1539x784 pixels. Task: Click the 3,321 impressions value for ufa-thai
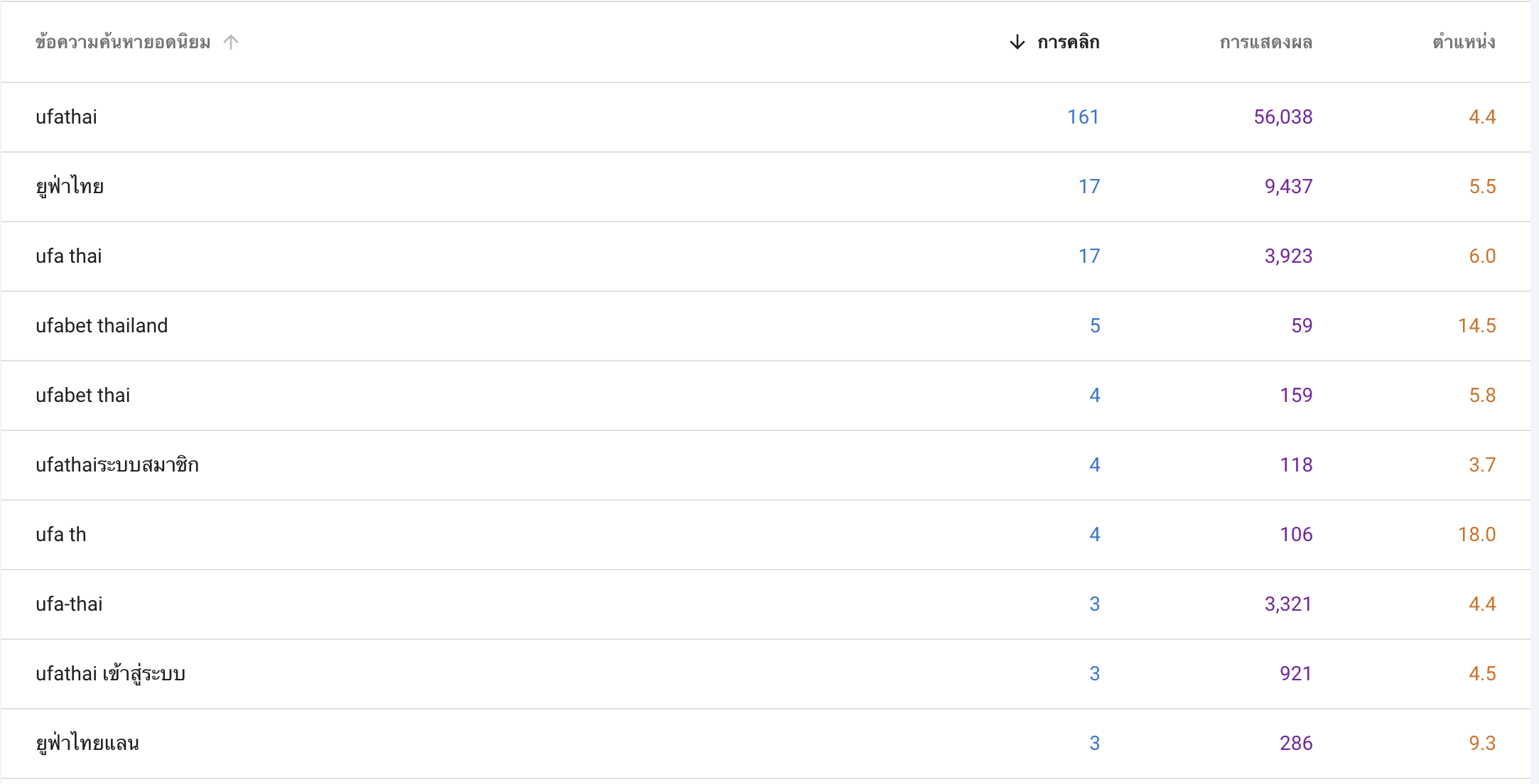(1287, 604)
